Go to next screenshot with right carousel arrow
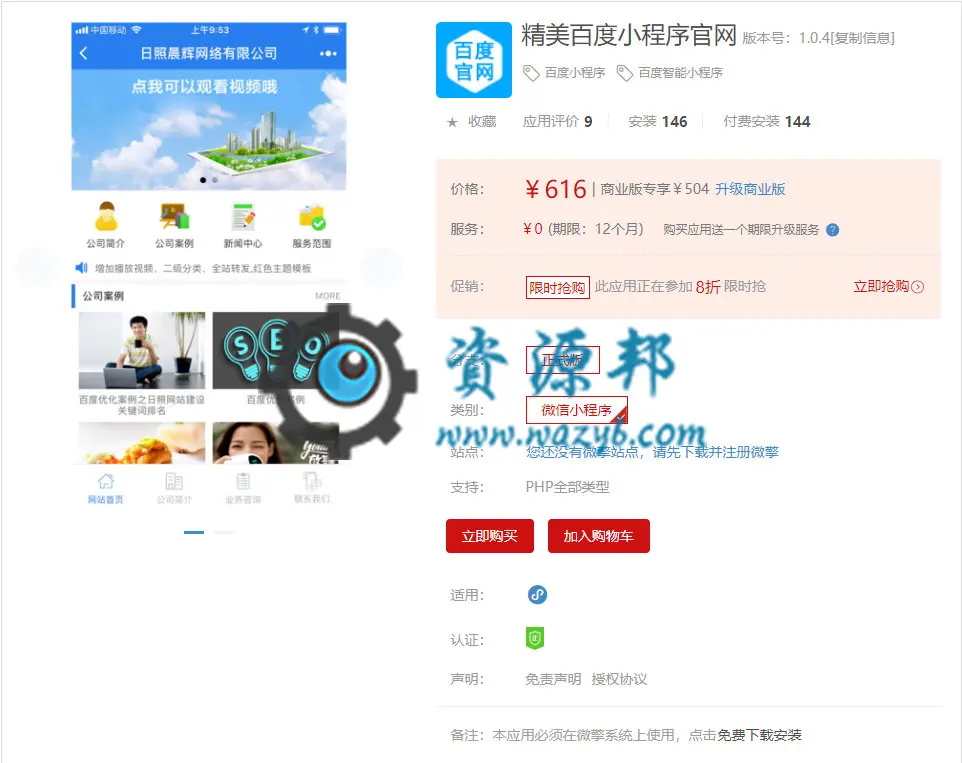962x763 pixels. pos(381,267)
